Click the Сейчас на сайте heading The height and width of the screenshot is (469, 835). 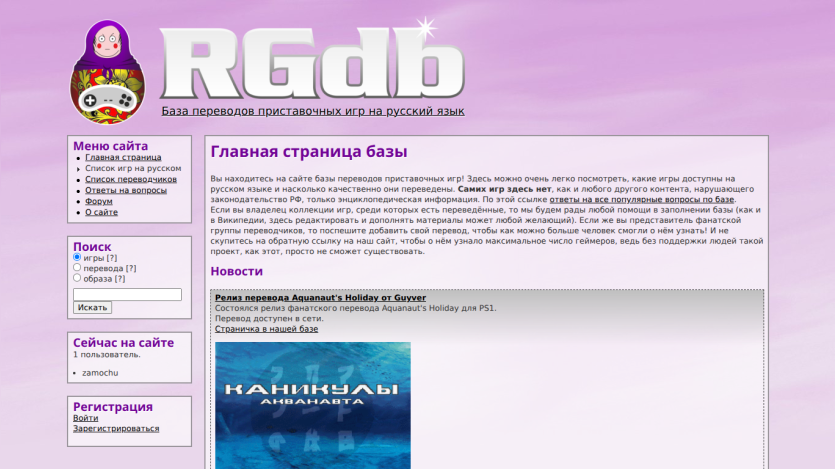[x=124, y=343]
